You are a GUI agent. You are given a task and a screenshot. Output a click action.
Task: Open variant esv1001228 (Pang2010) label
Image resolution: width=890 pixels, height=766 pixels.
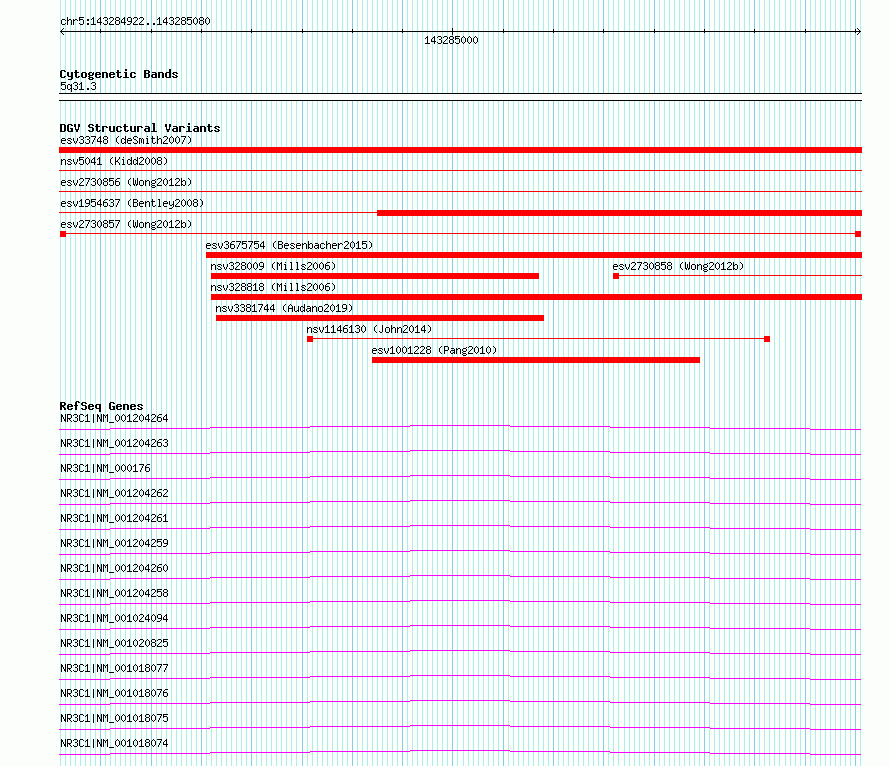pos(434,350)
